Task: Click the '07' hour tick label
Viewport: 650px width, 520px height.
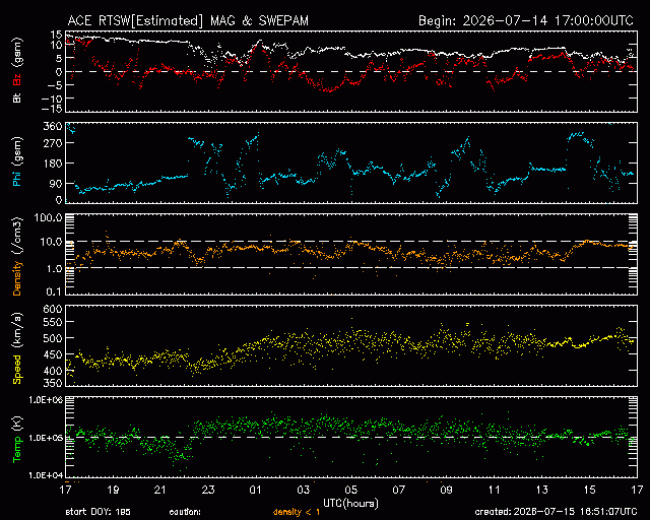Action: click(399, 490)
